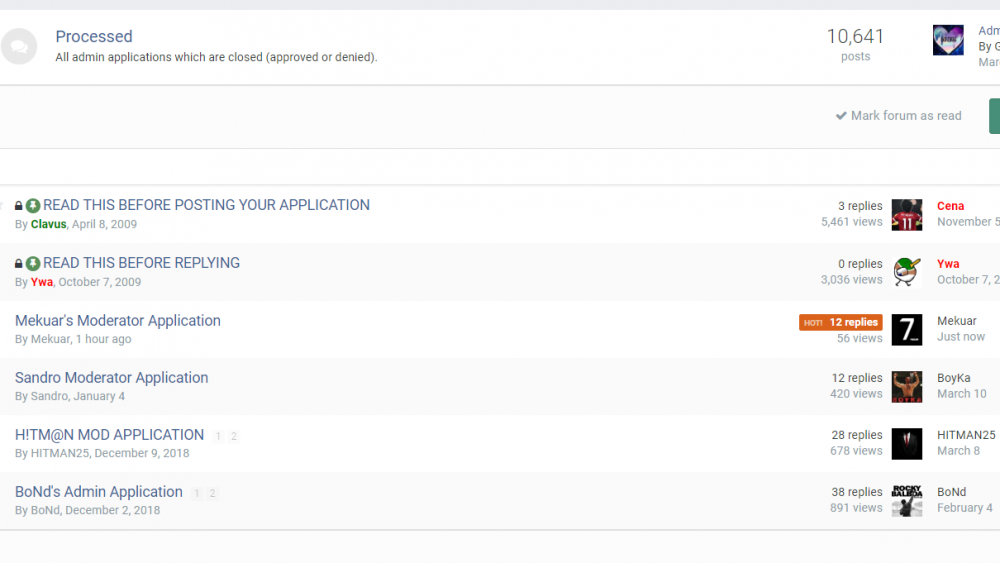Click the HOT 12 replies badge

tap(840, 323)
